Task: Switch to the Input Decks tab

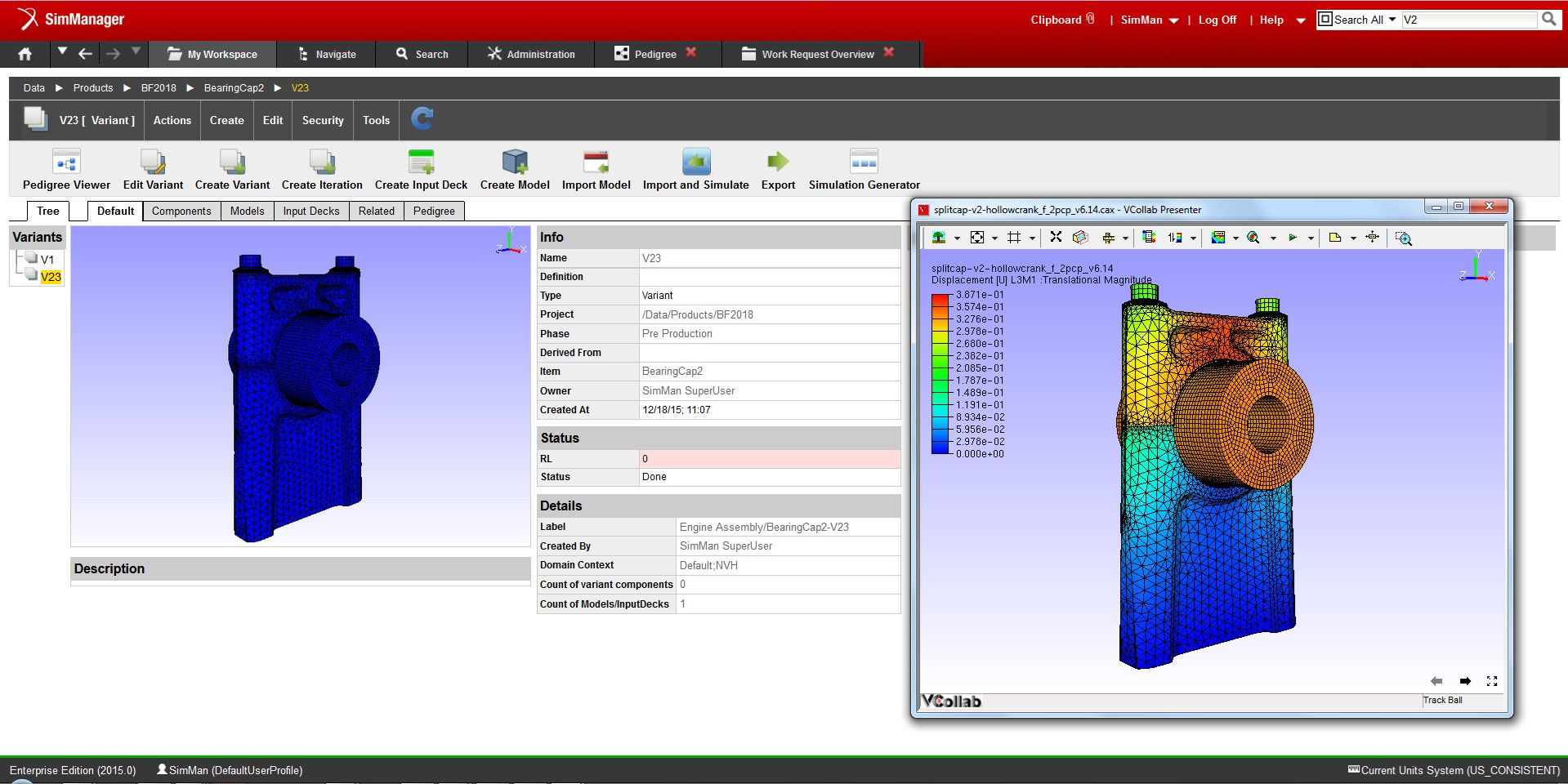Action: (x=310, y=211)
